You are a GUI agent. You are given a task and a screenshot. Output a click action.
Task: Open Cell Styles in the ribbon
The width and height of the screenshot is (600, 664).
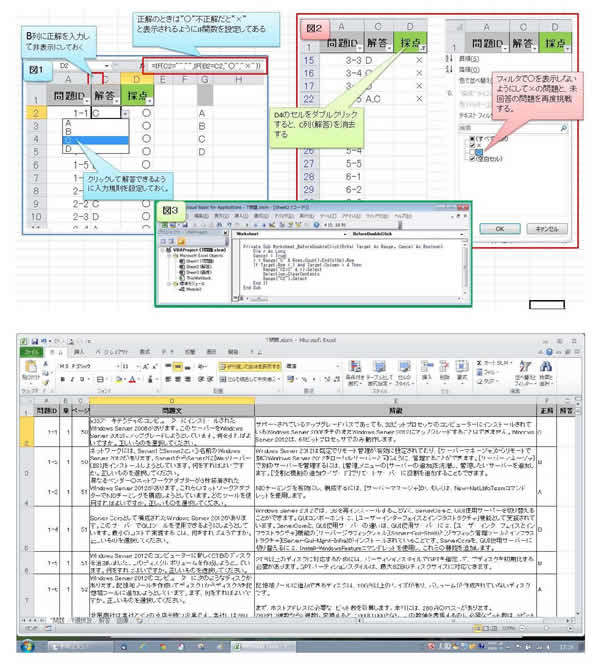click(404, 372)
